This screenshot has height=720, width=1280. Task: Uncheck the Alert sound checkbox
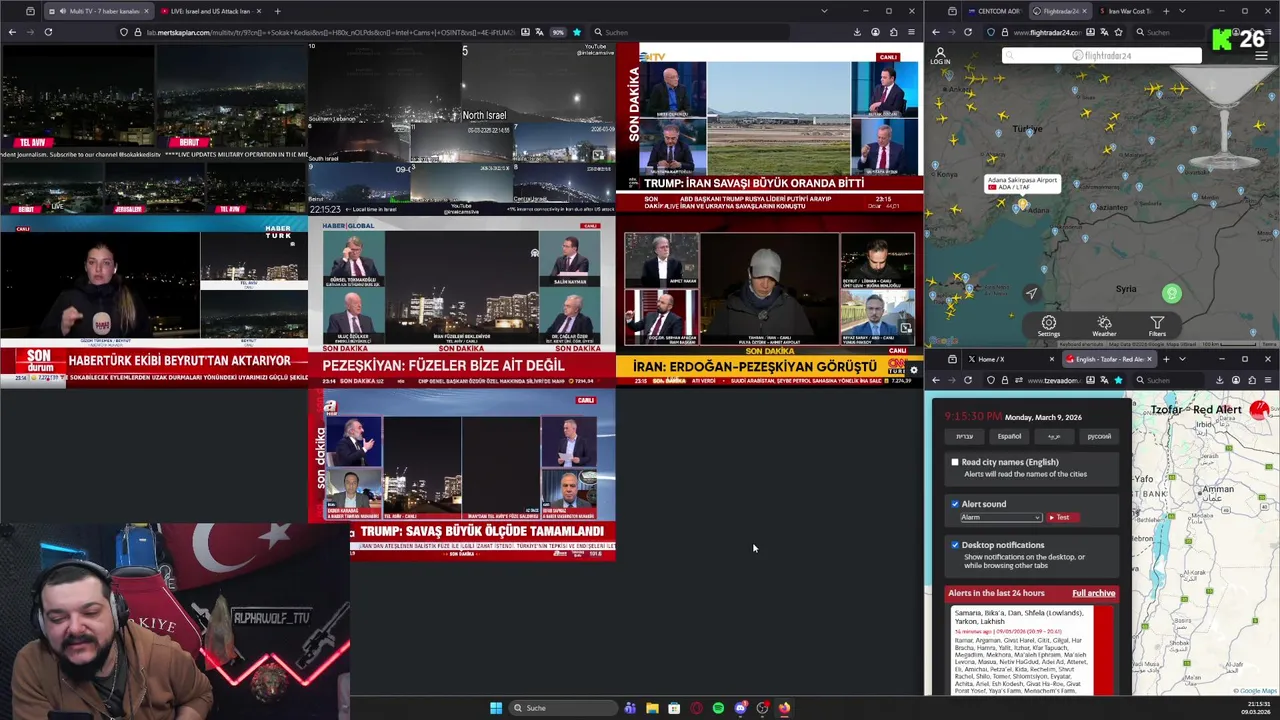pos(955,504)
